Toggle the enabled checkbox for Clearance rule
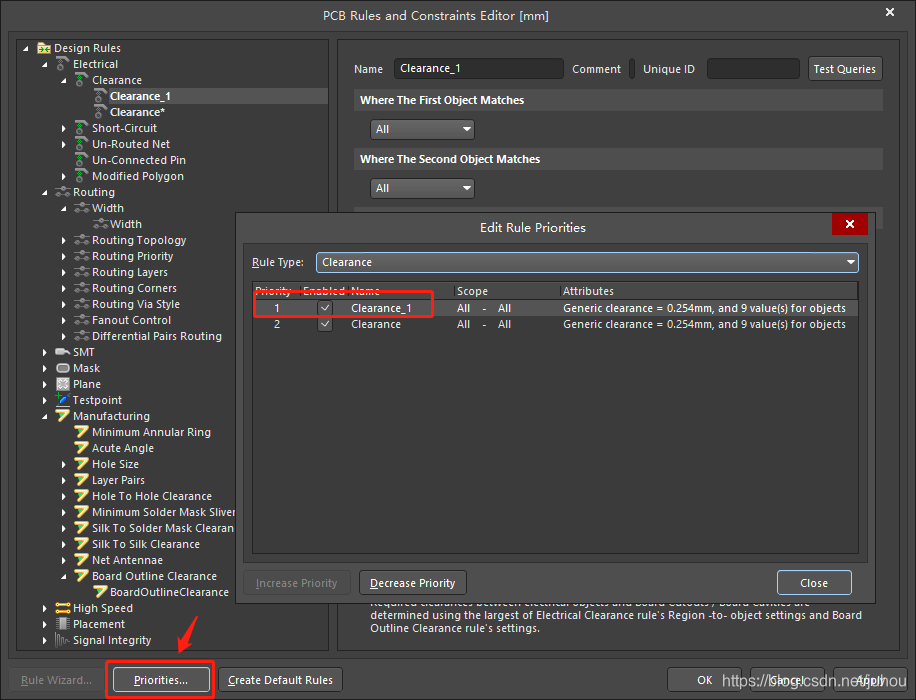916x700 pixels. point(325,324)
